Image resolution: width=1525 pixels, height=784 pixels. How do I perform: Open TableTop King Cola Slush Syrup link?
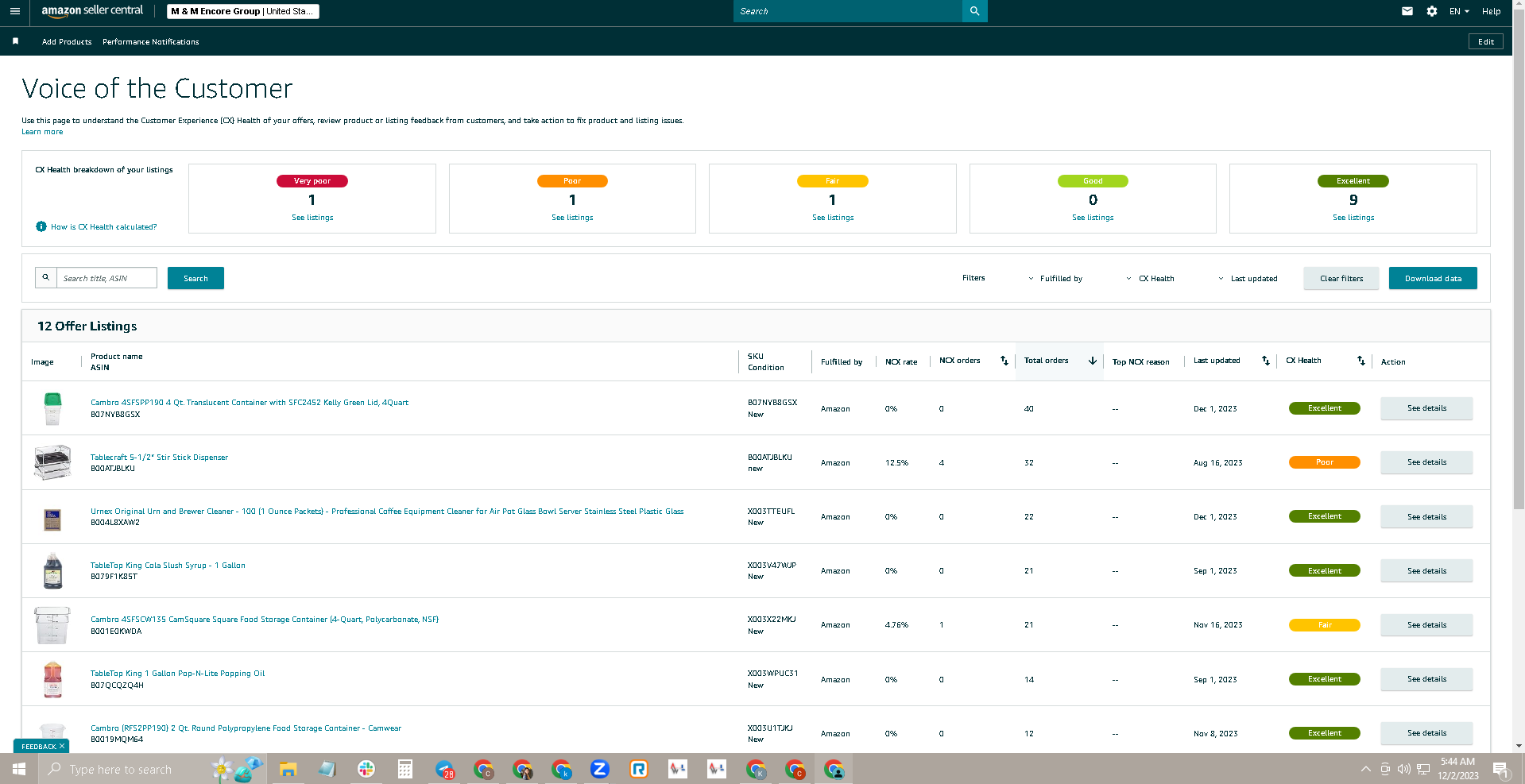point(168,566)
